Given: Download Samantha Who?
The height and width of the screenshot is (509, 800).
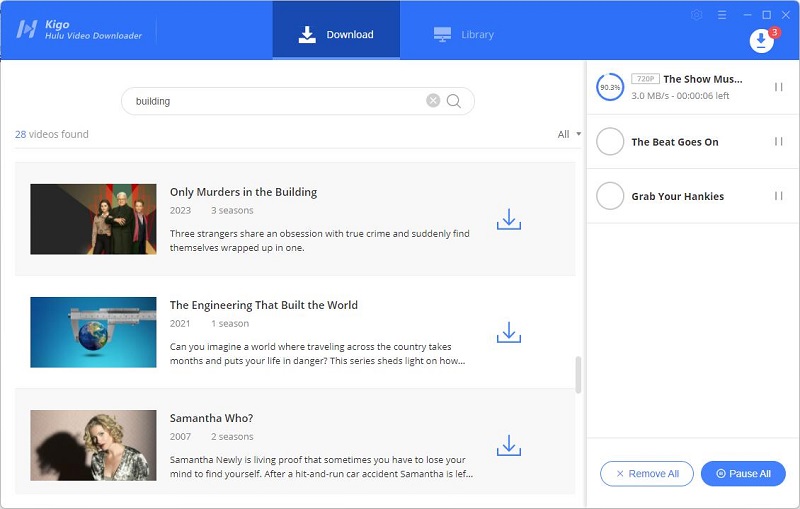Looking at the screenshot, I should [x=509, y=446].
